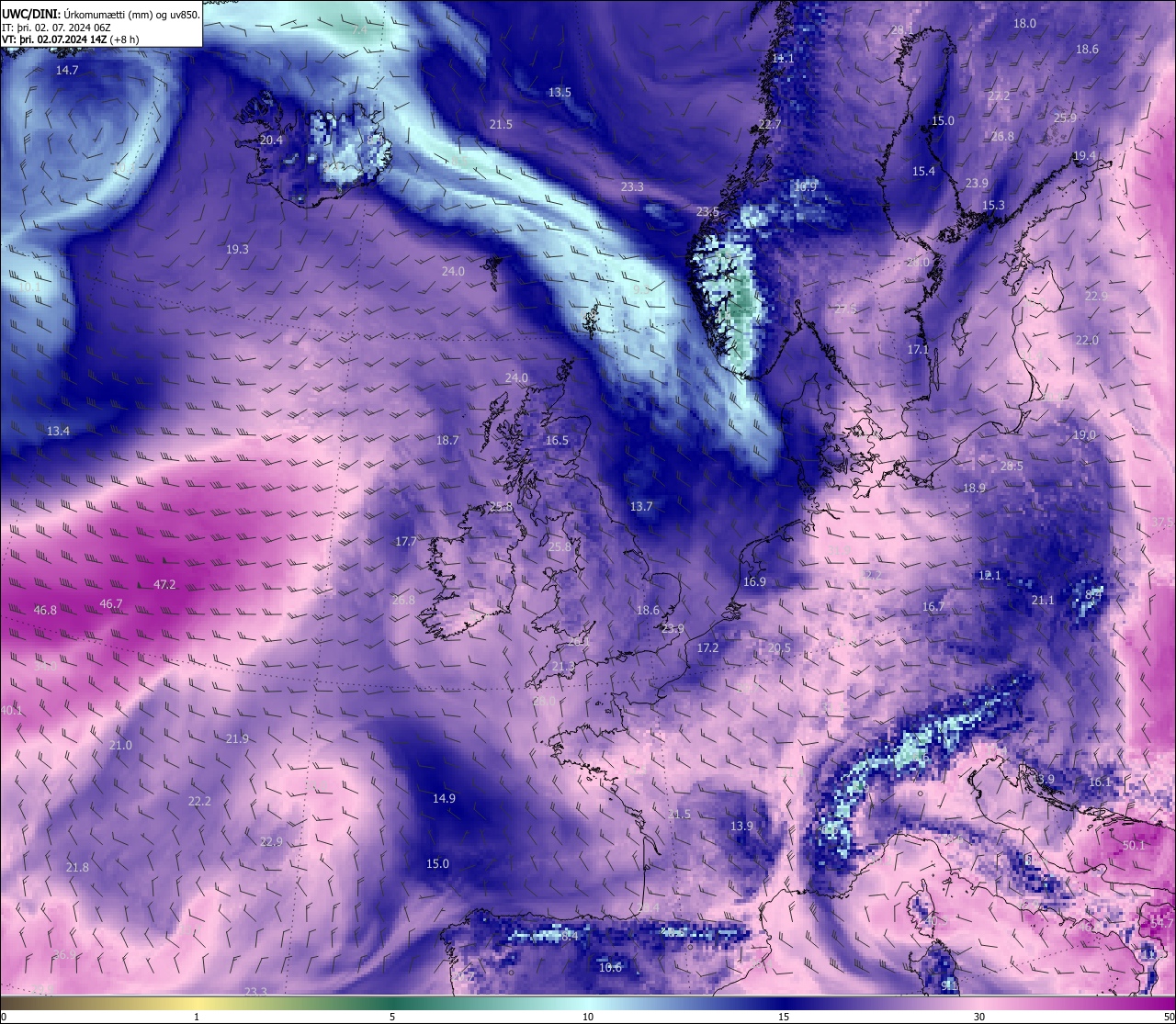This screenshot has height=1024, width=1176.
Task: Click the 13.4 map value
Action: point(58,431)
